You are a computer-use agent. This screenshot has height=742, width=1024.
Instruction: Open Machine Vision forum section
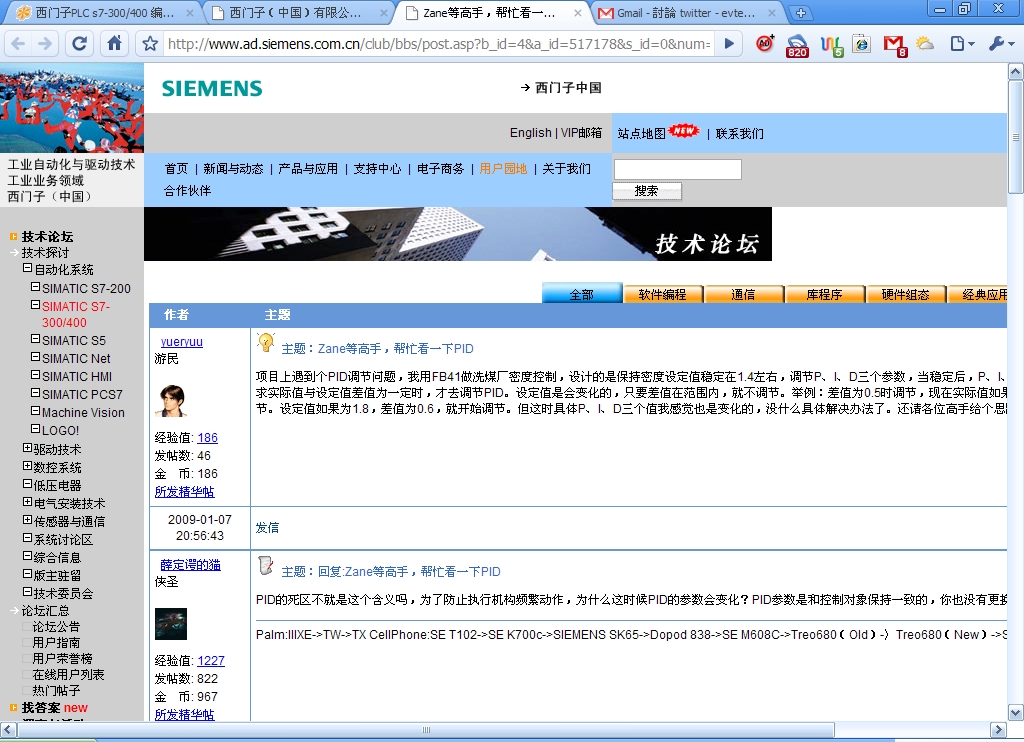coord(83,413)
